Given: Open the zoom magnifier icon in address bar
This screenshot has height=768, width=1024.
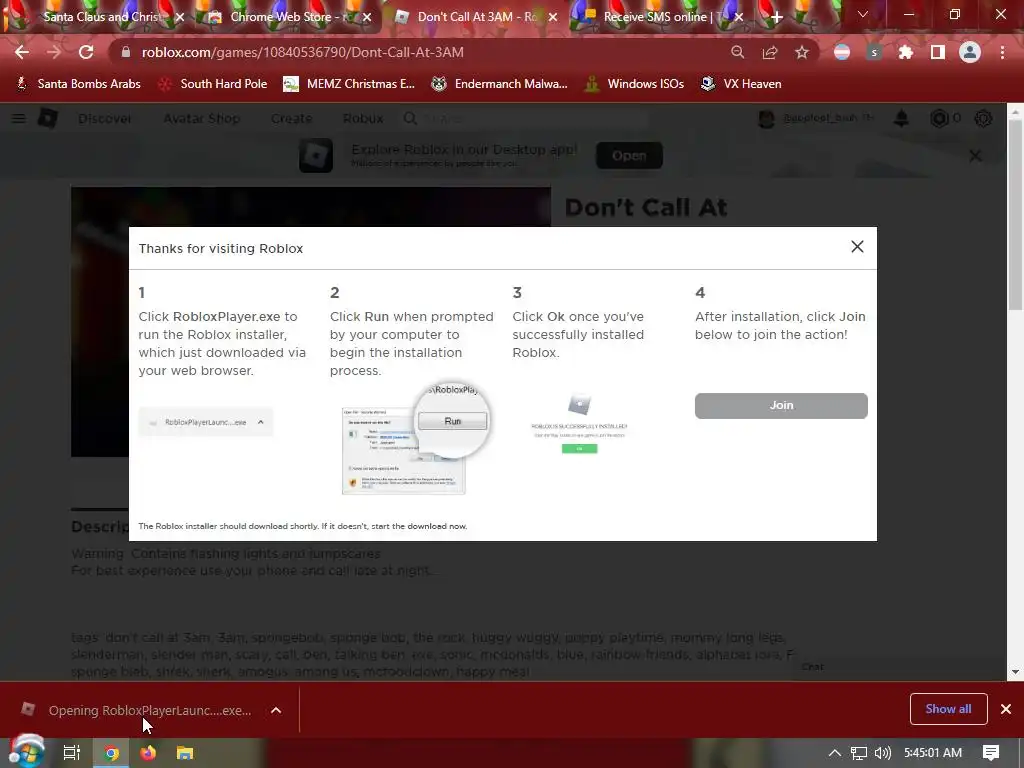Looking at the screenshot, I should pyautogui.click(x=737, y=52).
